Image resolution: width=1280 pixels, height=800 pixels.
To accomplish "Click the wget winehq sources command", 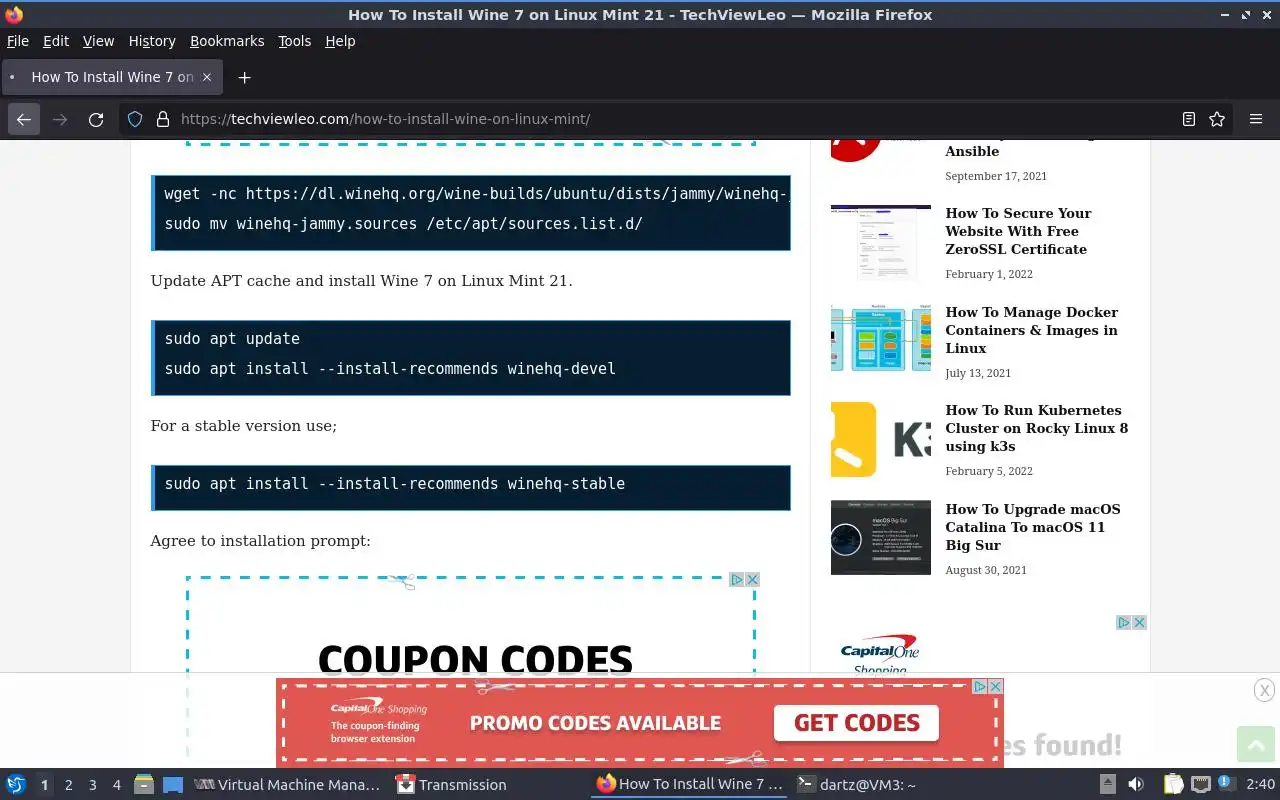I will [476, 194].
